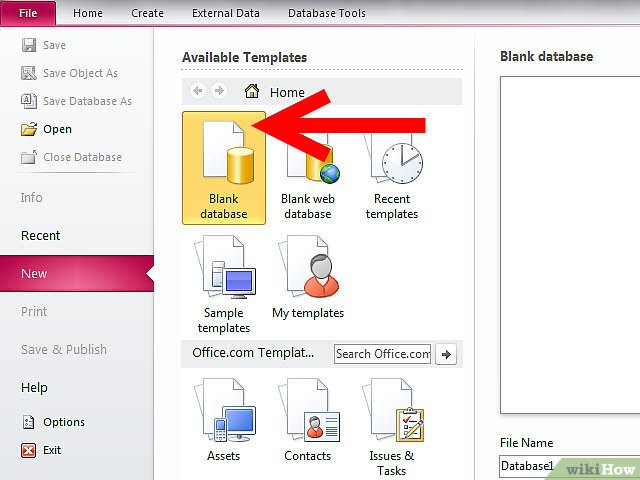Choose the Contacts template icon
The height and width of the screenshot is (480, 640).
309,410
